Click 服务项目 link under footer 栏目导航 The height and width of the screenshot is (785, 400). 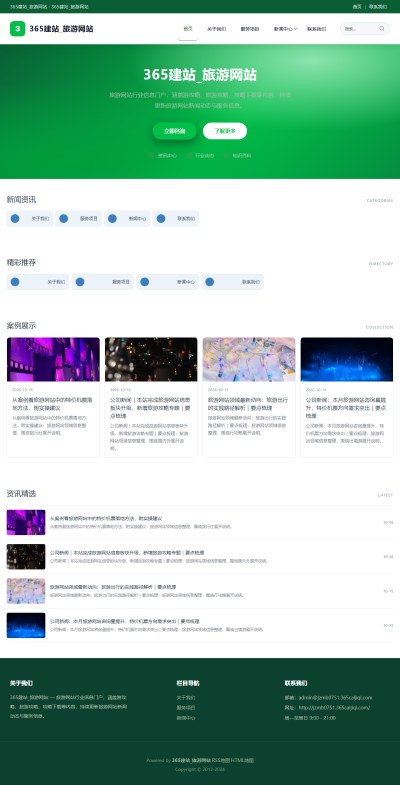coord(186,708)
